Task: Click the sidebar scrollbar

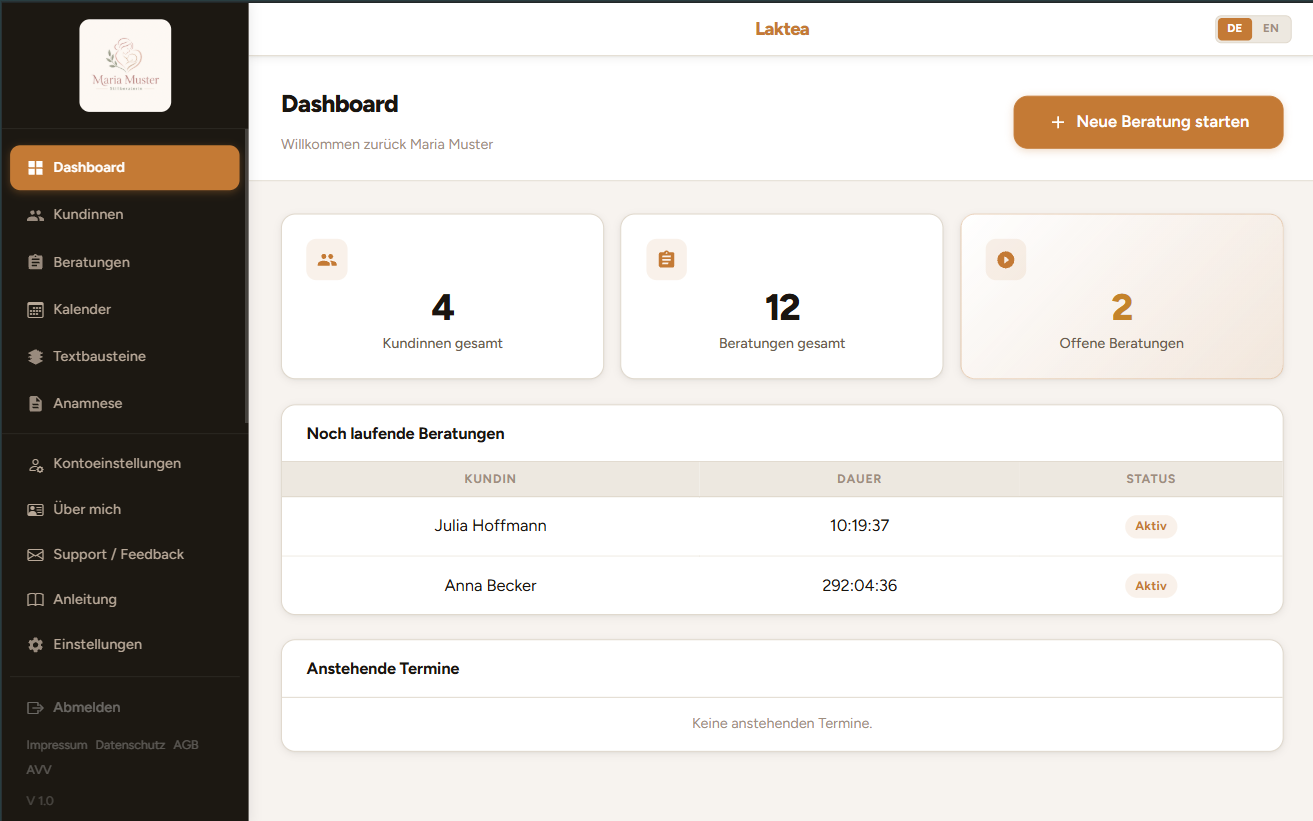Action: coord(246,275)
